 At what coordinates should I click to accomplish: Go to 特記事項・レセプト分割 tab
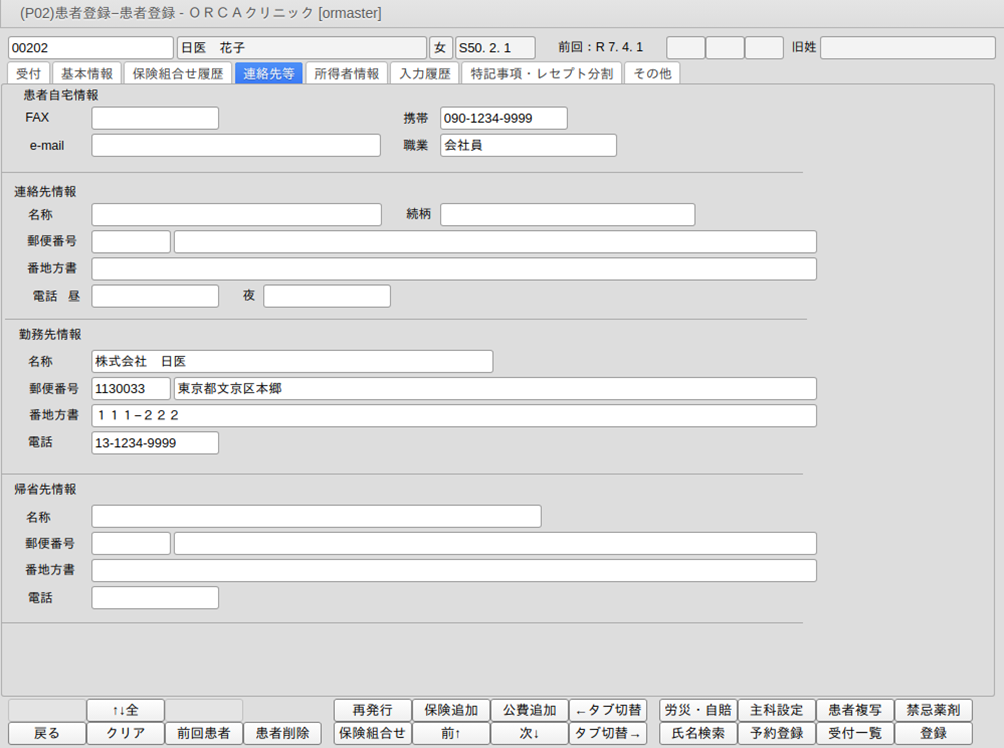[x=543, y=73]
